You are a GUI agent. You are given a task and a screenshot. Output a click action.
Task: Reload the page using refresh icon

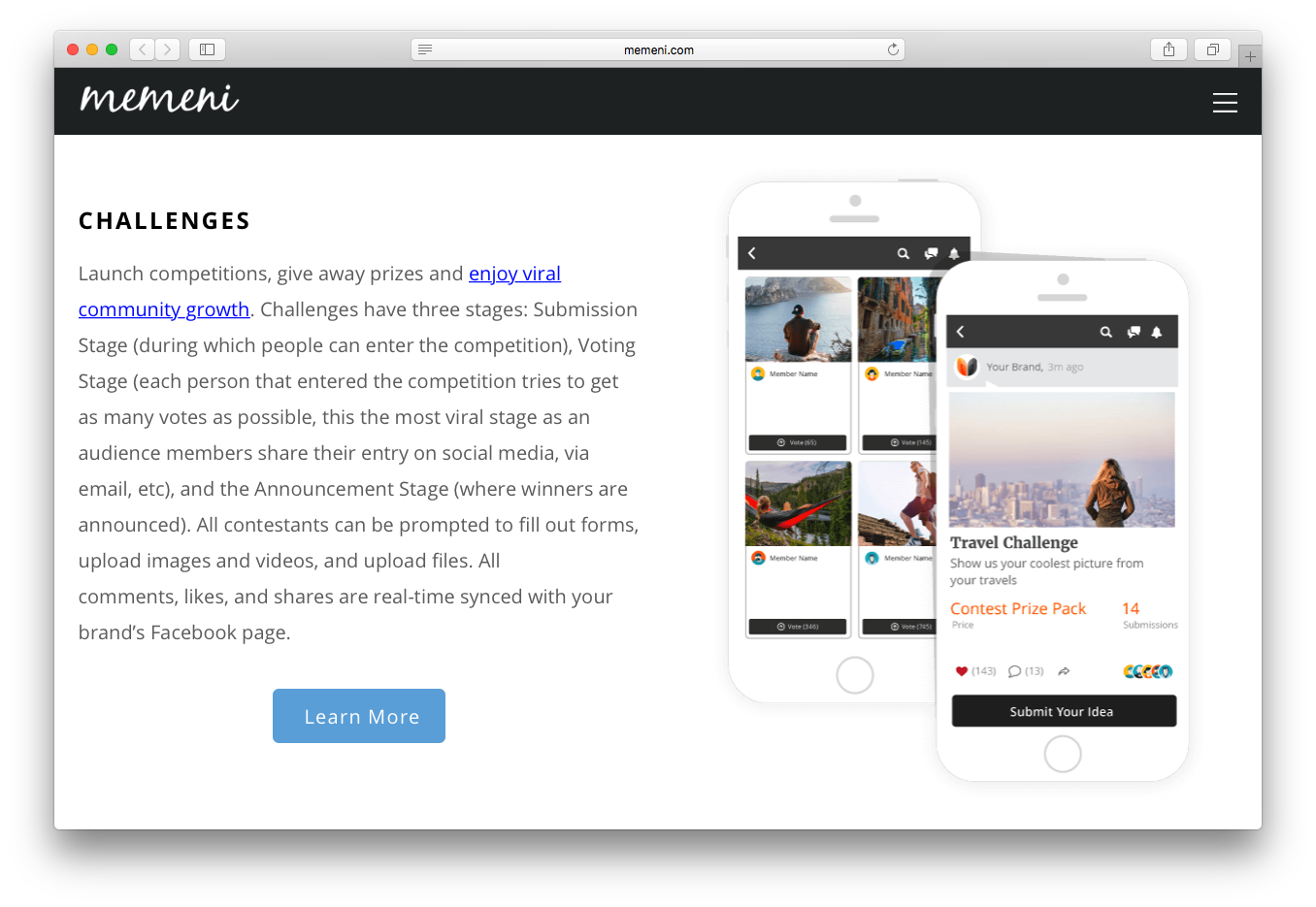[x=893, y=49]
